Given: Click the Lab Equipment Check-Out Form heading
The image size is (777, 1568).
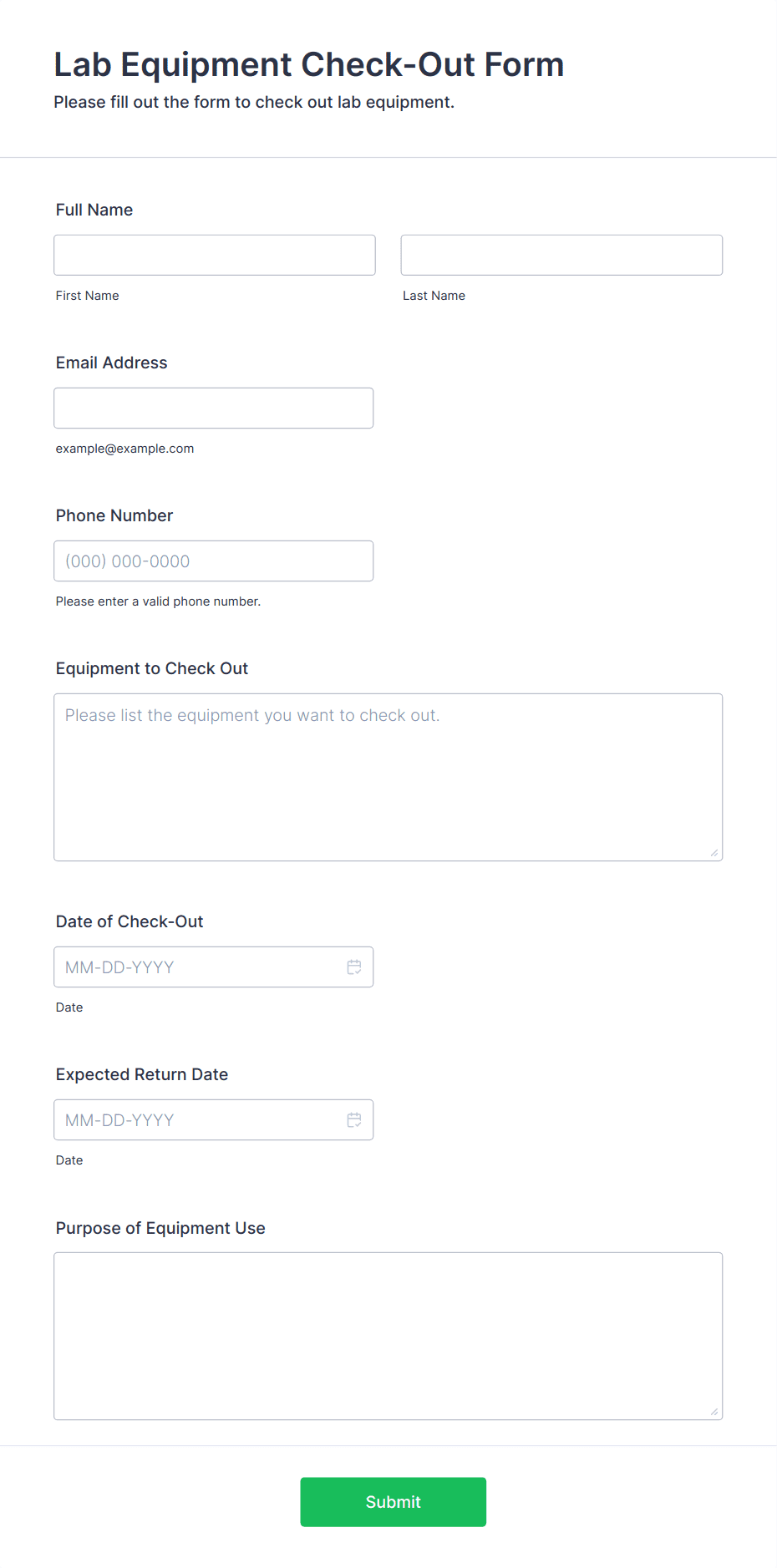Looking at the screenshot, I should coord(309,64).
